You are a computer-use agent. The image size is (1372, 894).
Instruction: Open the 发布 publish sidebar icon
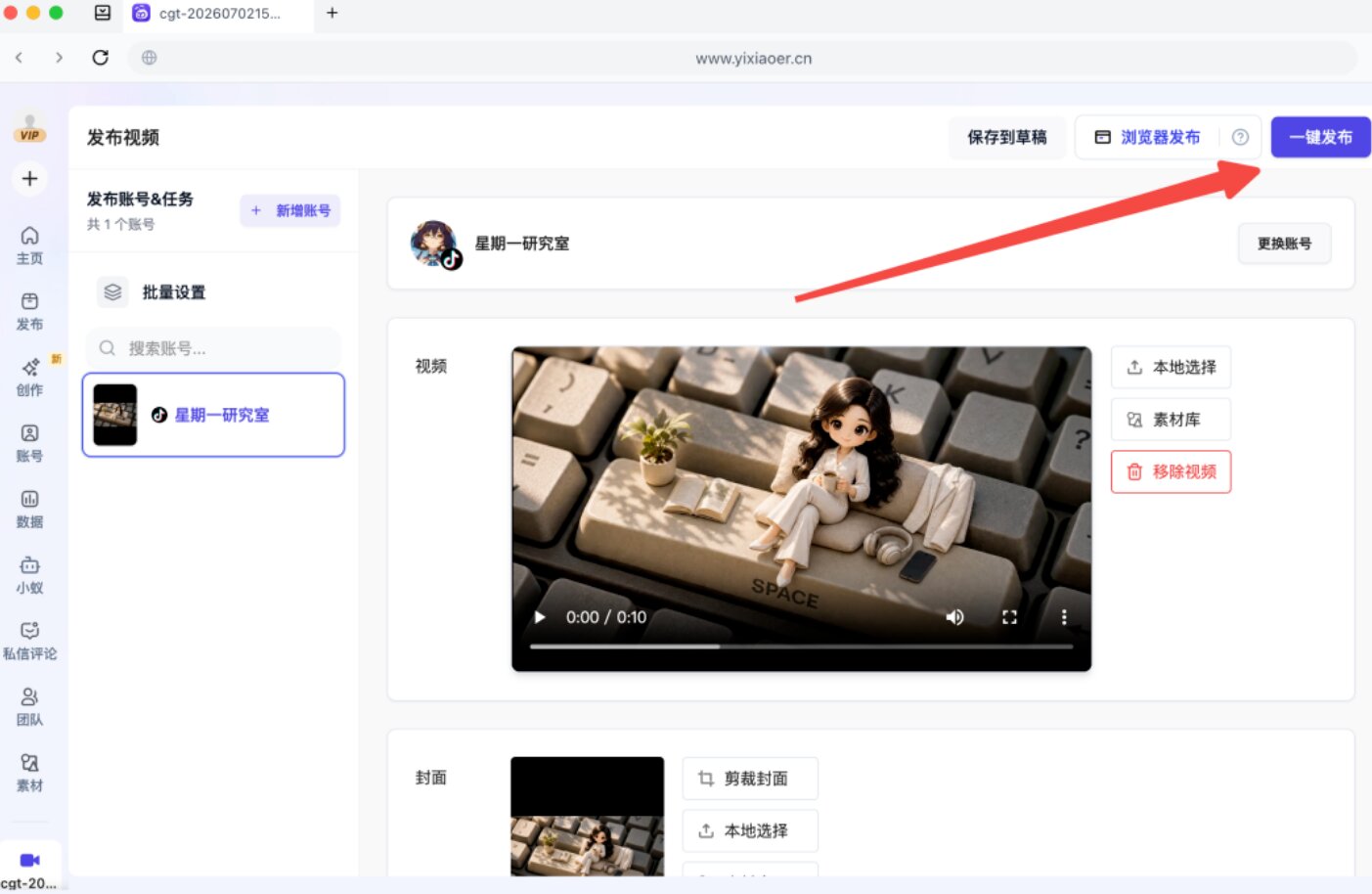pos(29,311)
